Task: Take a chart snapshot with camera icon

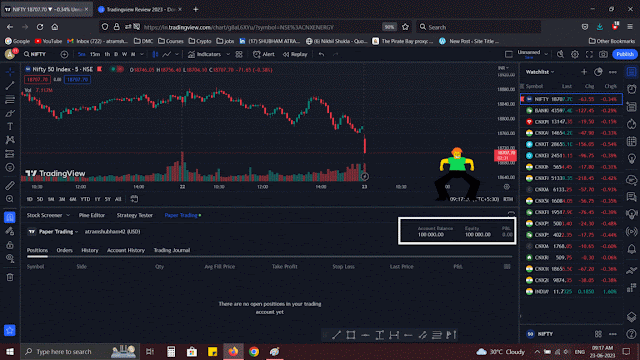Action: tap(603, 54)
